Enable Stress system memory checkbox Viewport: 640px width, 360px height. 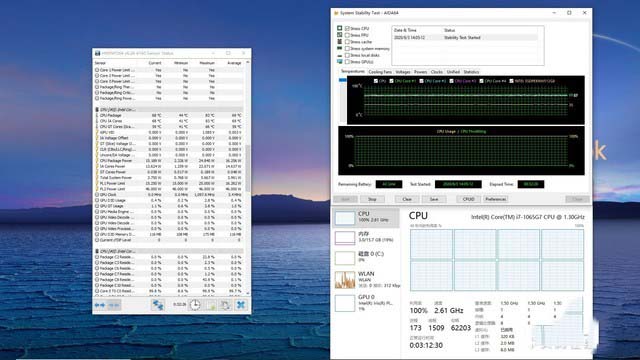pyautogui.click(x=347, y=49)
